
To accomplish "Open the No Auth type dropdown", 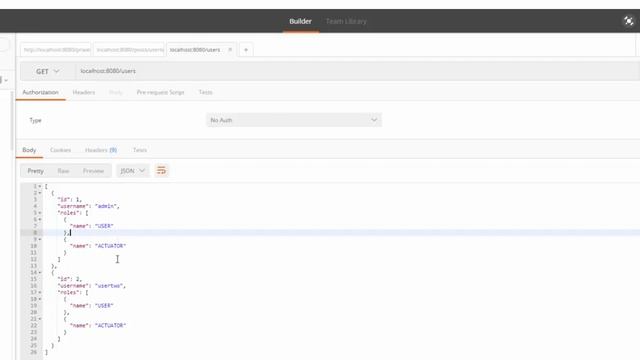I will tap(294, 120).
